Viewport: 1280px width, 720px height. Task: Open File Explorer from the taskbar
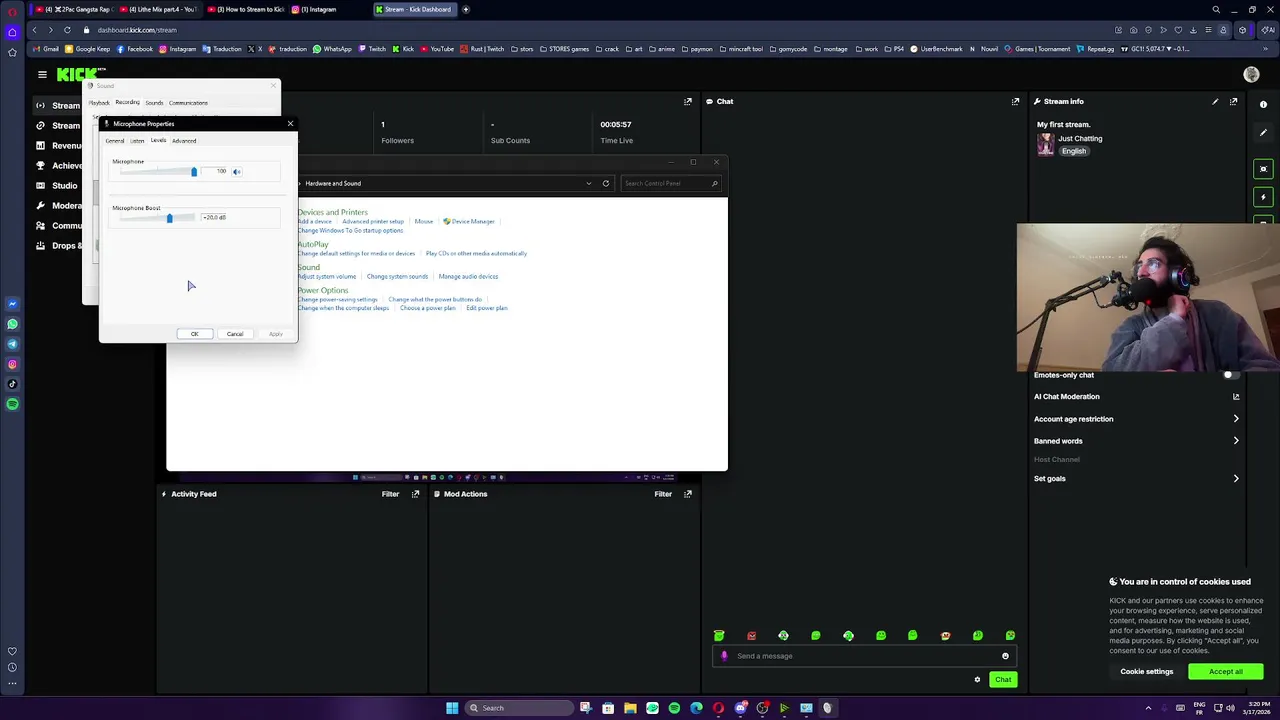pyautogui.click(x=630, y=708)
